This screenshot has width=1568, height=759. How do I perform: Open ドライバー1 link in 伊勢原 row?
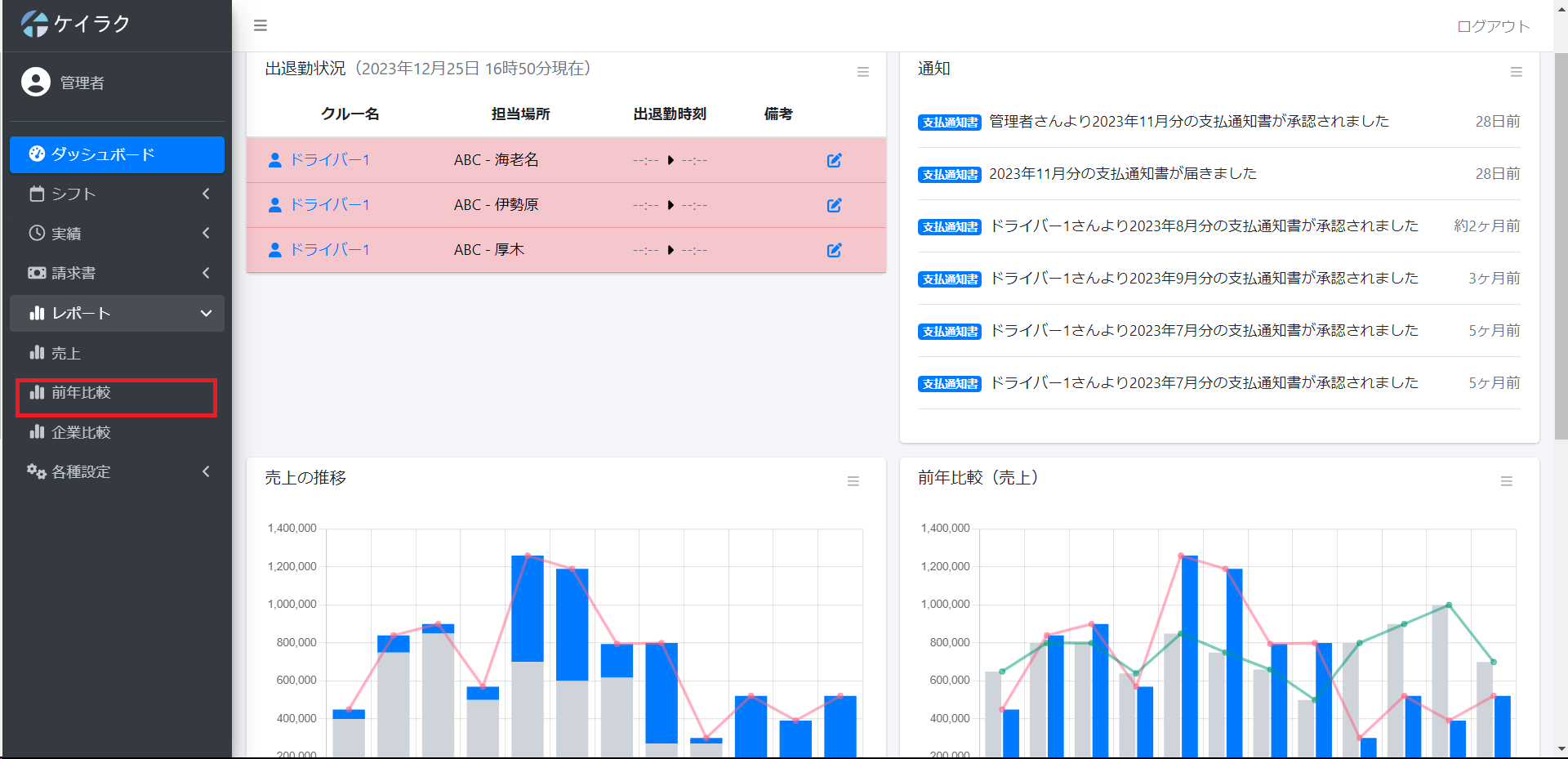[330, 205]
